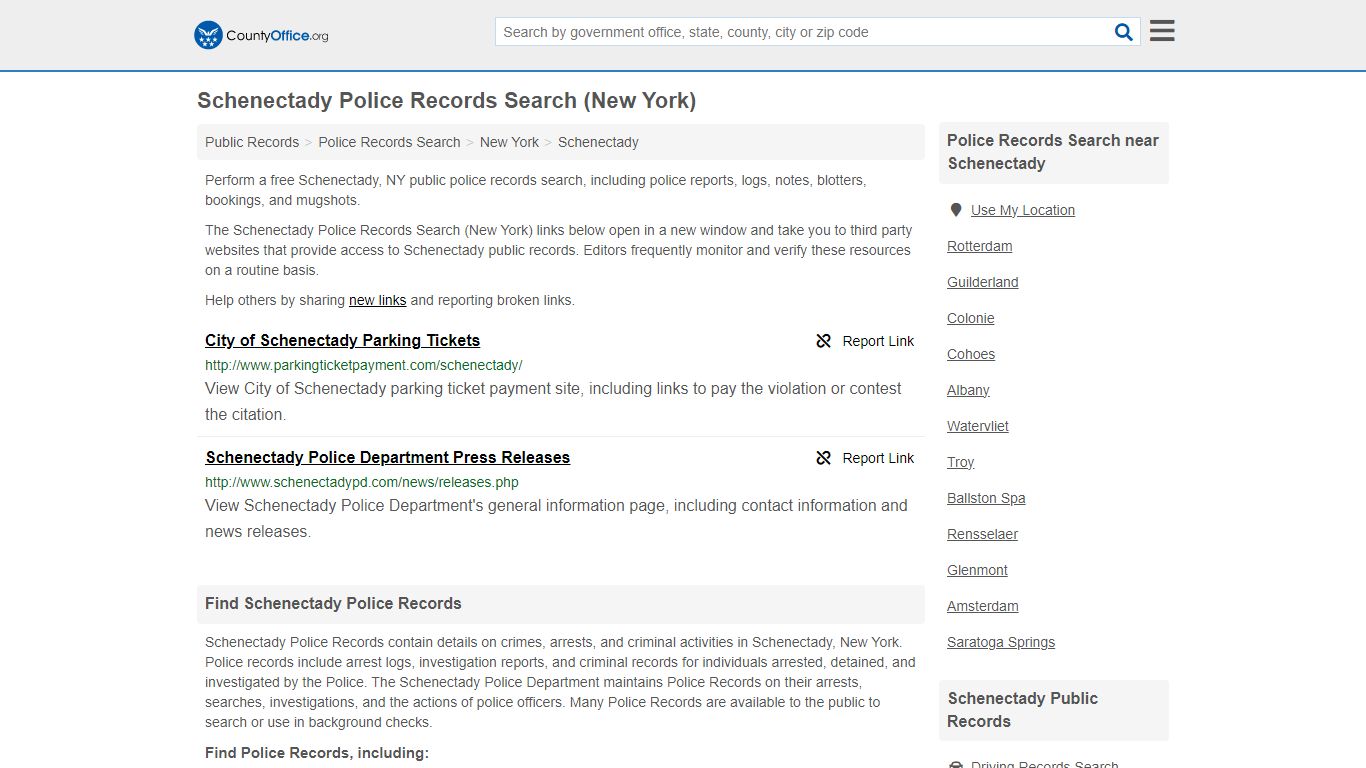This screenshot has height=768, width=1366.
Task: Click 'Schenectady Public Records' sidebar heading
Action: (x=1022, y=710)
